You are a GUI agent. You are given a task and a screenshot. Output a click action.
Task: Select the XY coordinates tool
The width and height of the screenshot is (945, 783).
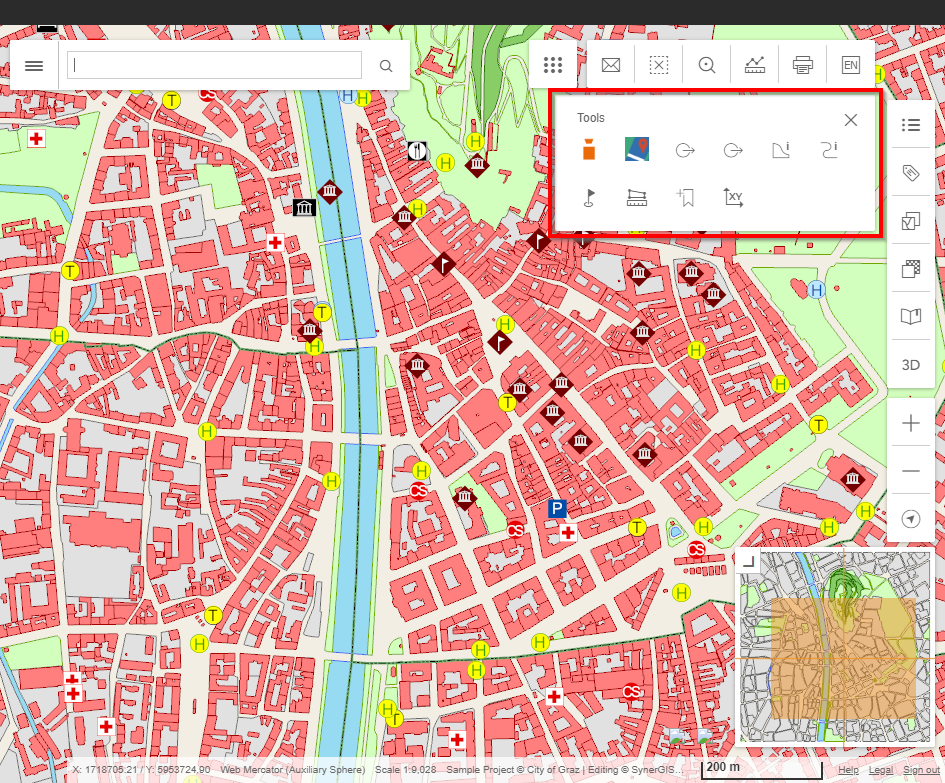pyautogui.click(x=733, y=197)
